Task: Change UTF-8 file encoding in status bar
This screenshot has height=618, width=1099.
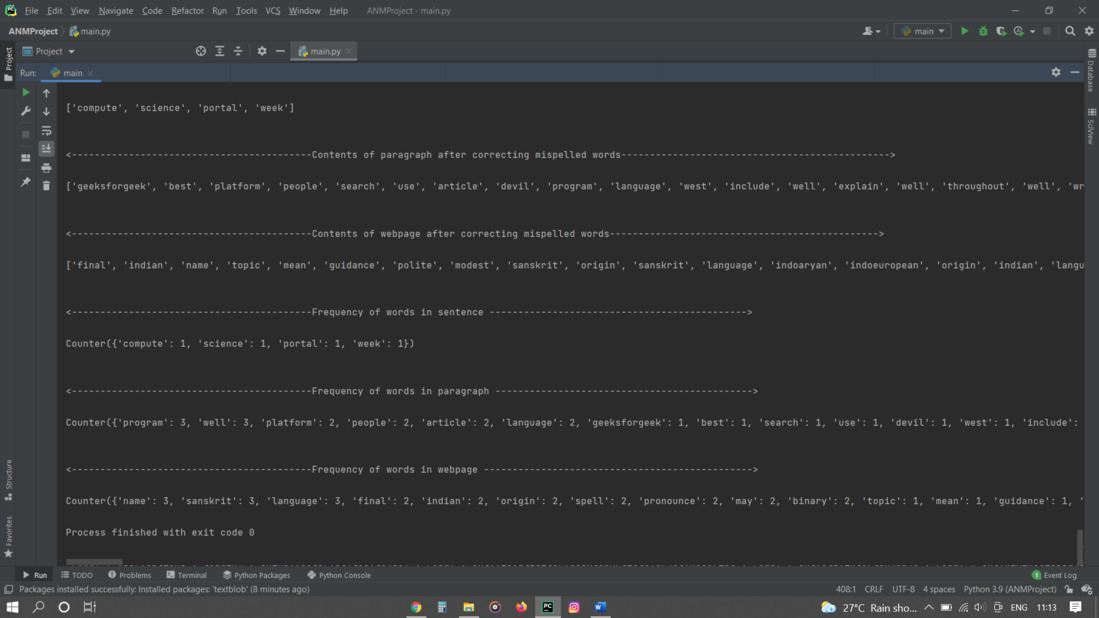Action: pyautogui.click(x=903, y=589)
